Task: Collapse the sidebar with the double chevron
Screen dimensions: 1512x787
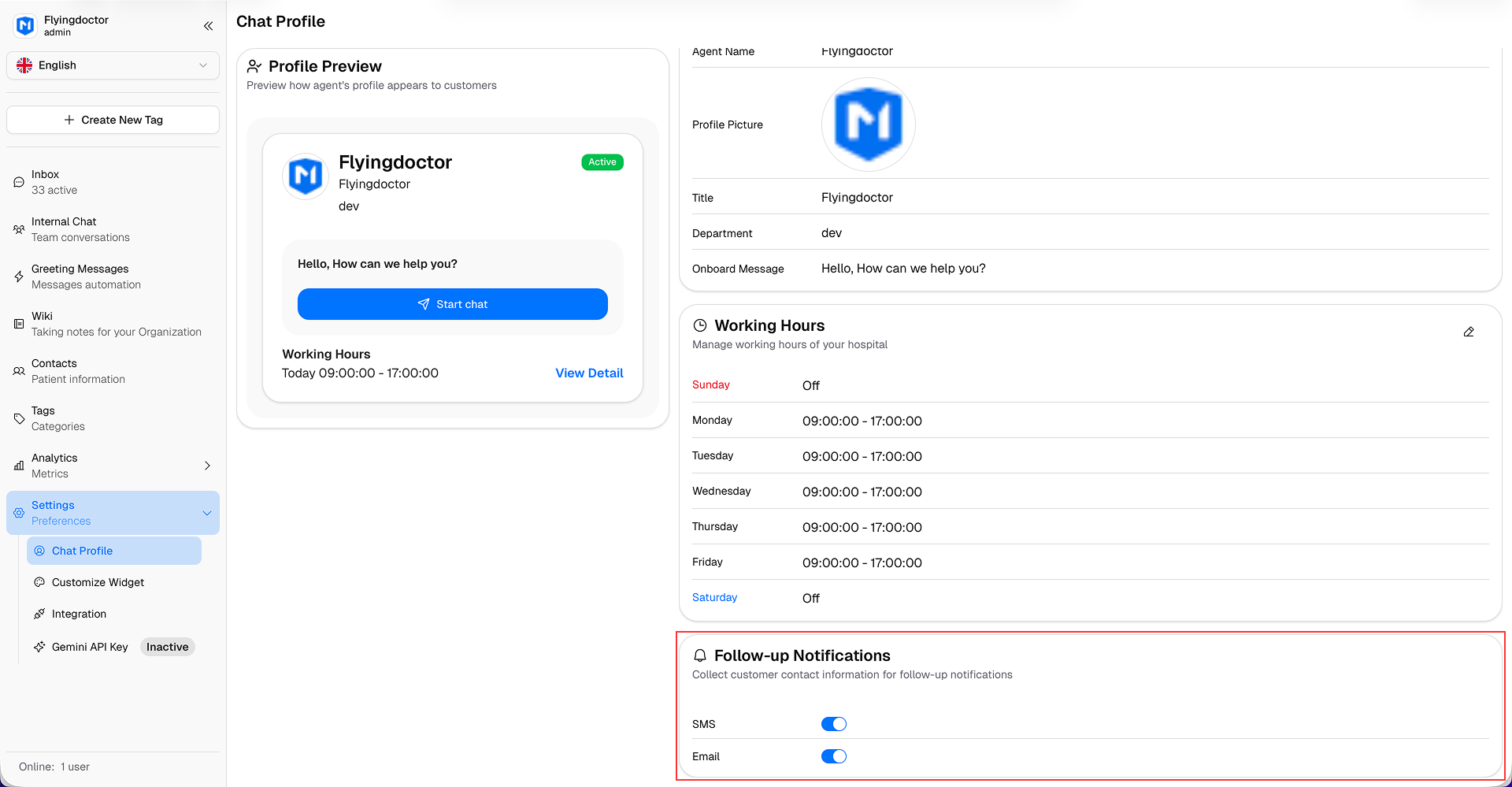Action: (208, 26)
